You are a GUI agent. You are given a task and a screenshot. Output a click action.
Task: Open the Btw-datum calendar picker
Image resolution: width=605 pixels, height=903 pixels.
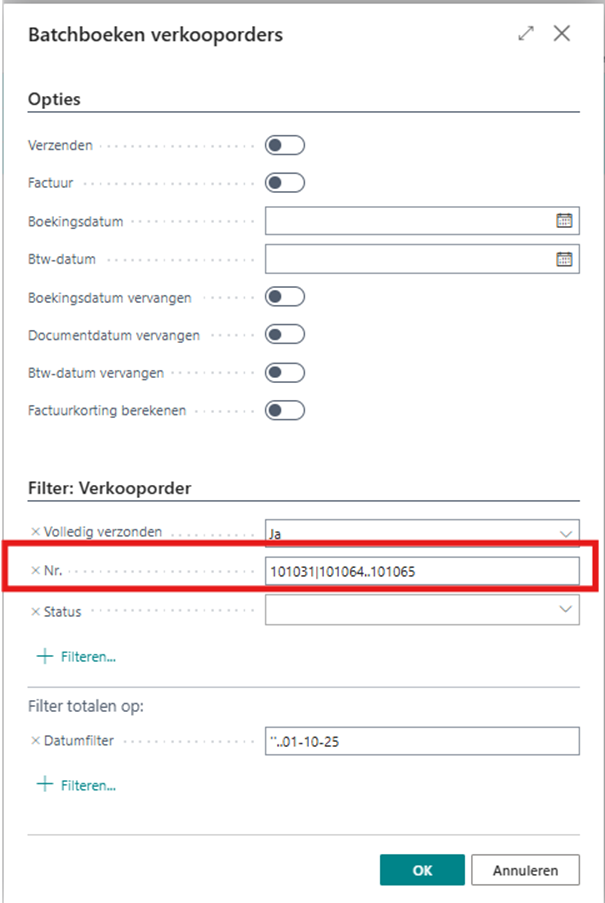[564, 260]
